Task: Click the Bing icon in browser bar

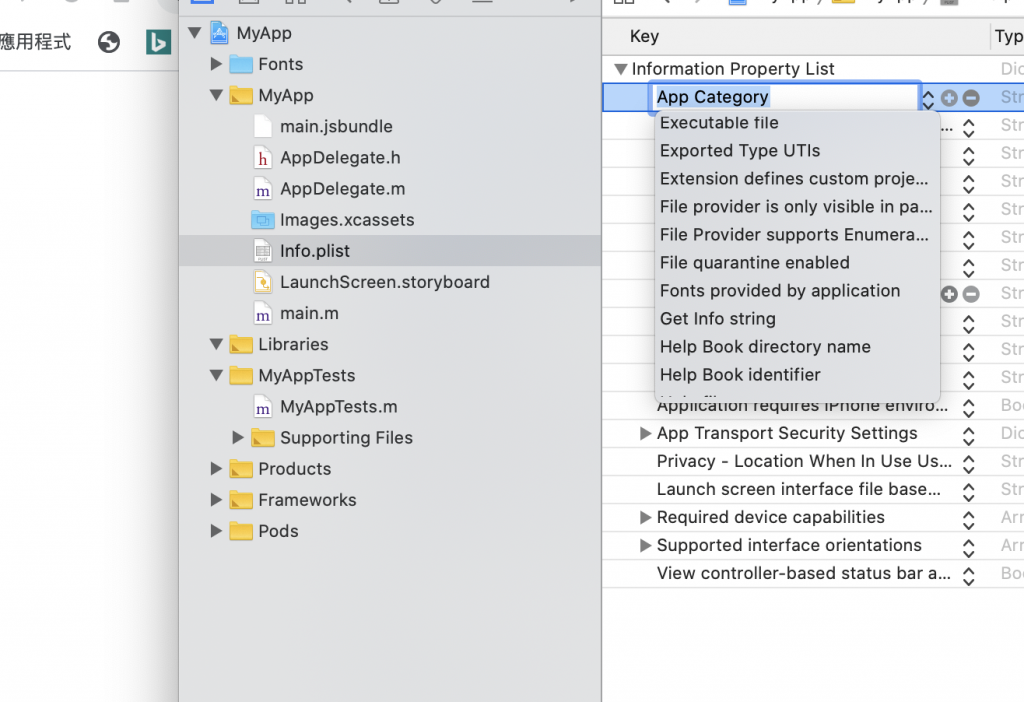Action: 158,42
